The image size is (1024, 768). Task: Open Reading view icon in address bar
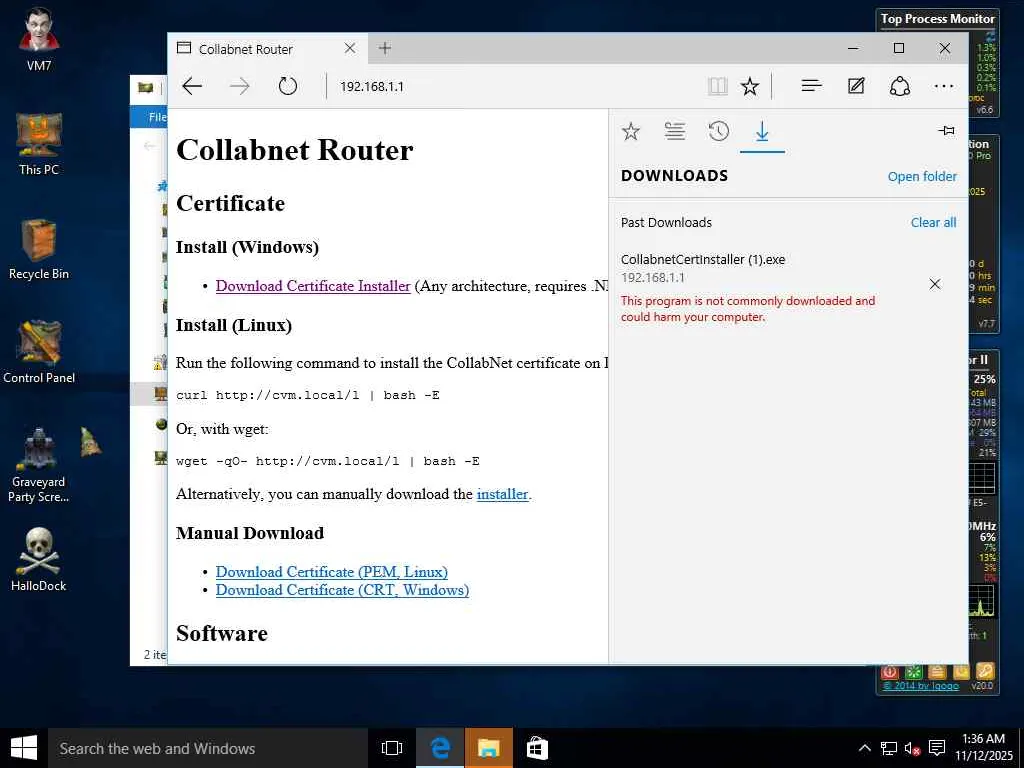[718, 86]
